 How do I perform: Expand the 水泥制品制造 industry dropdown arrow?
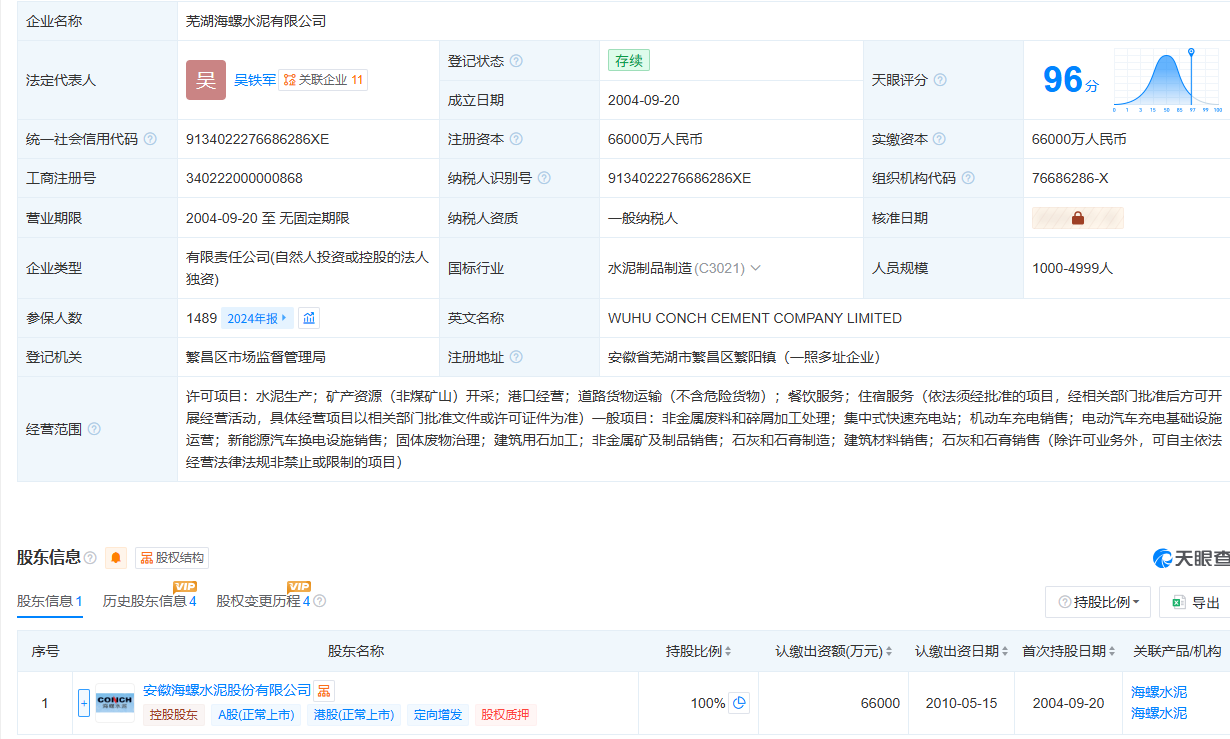click(756, 268)
